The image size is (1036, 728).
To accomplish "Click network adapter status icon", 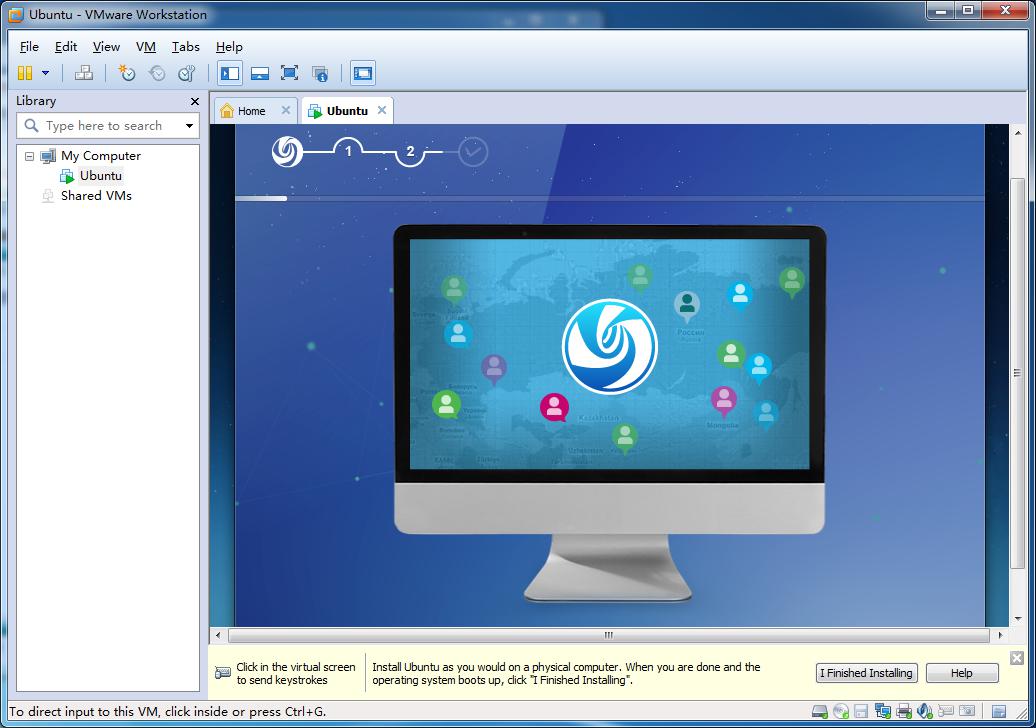I will pos(882,711).
